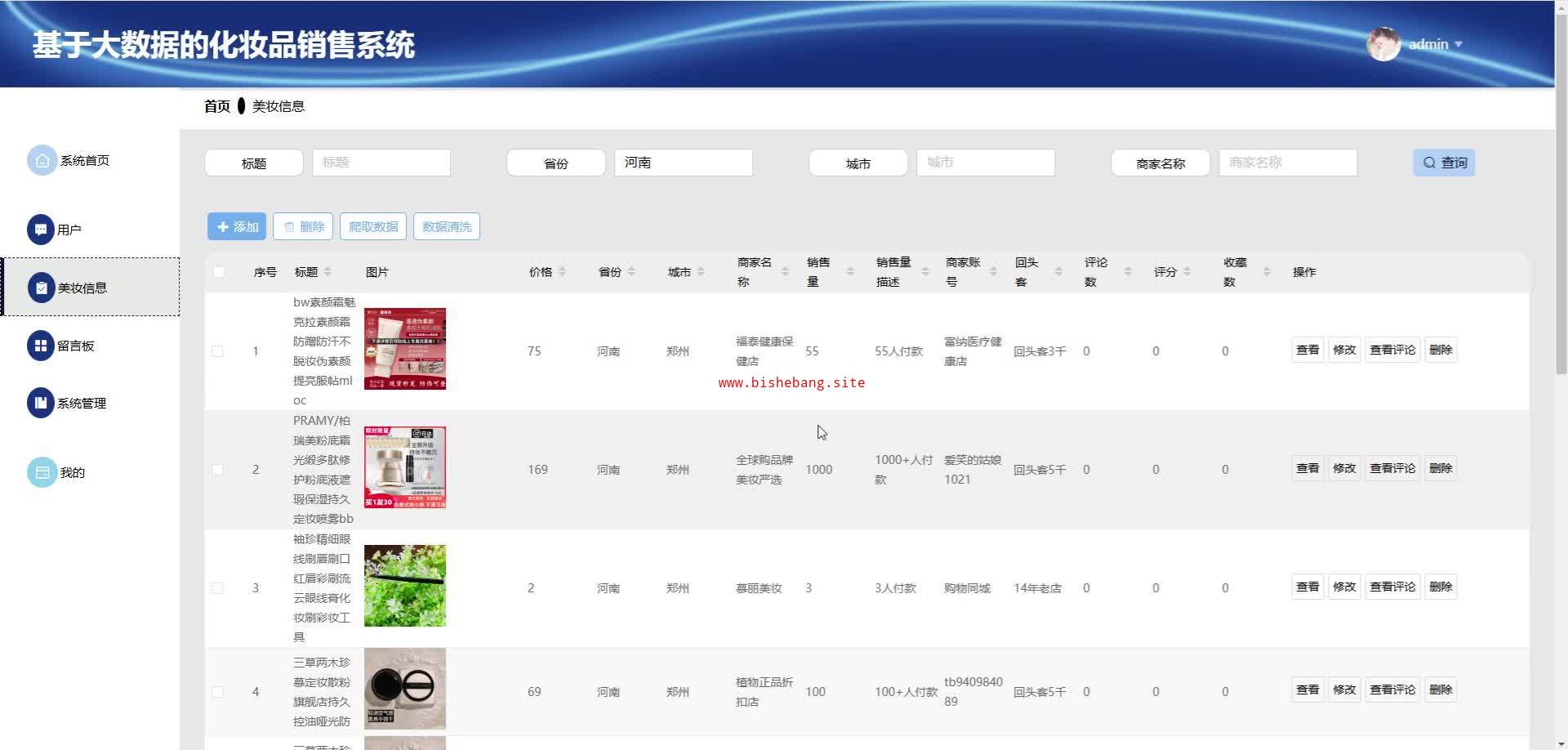Screen dimensions: 1568x750
Task: Focus the 标题 search input field
Action: (381, 163)
